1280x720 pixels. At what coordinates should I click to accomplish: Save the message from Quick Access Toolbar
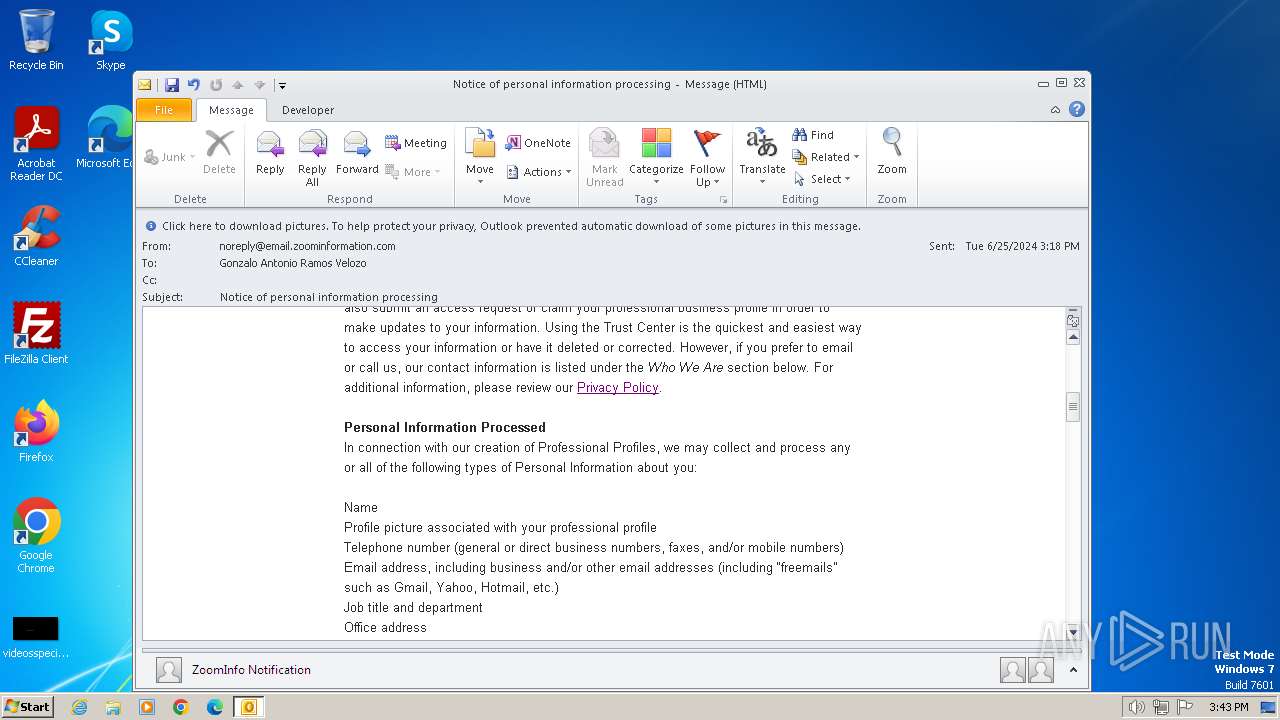click(172, 85)
